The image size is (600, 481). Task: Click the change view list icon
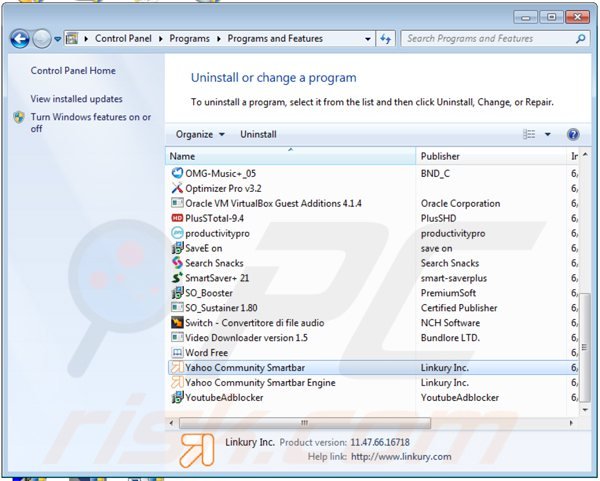tap(529, 134)
